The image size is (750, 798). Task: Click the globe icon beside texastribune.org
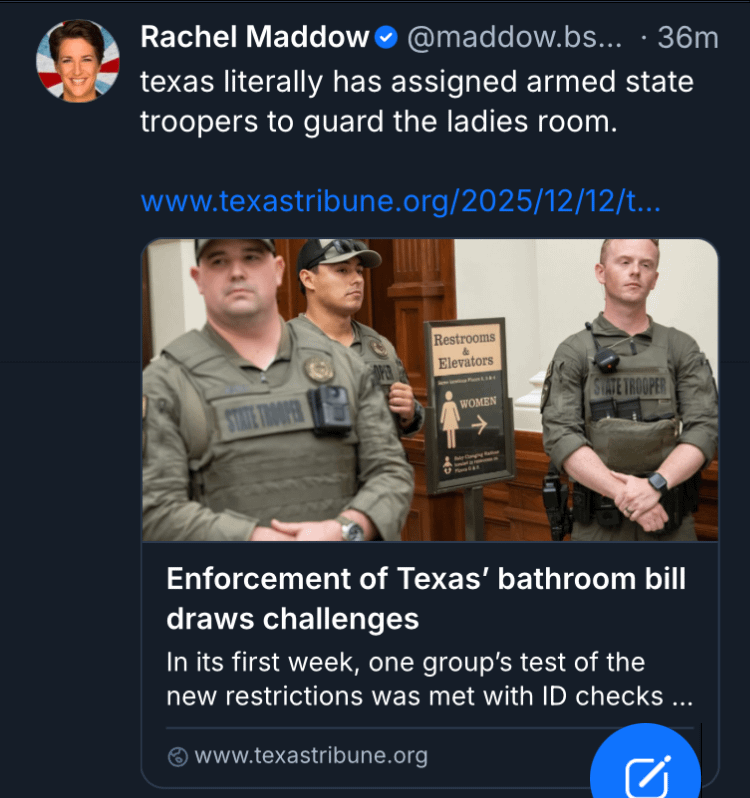(178, 757)
